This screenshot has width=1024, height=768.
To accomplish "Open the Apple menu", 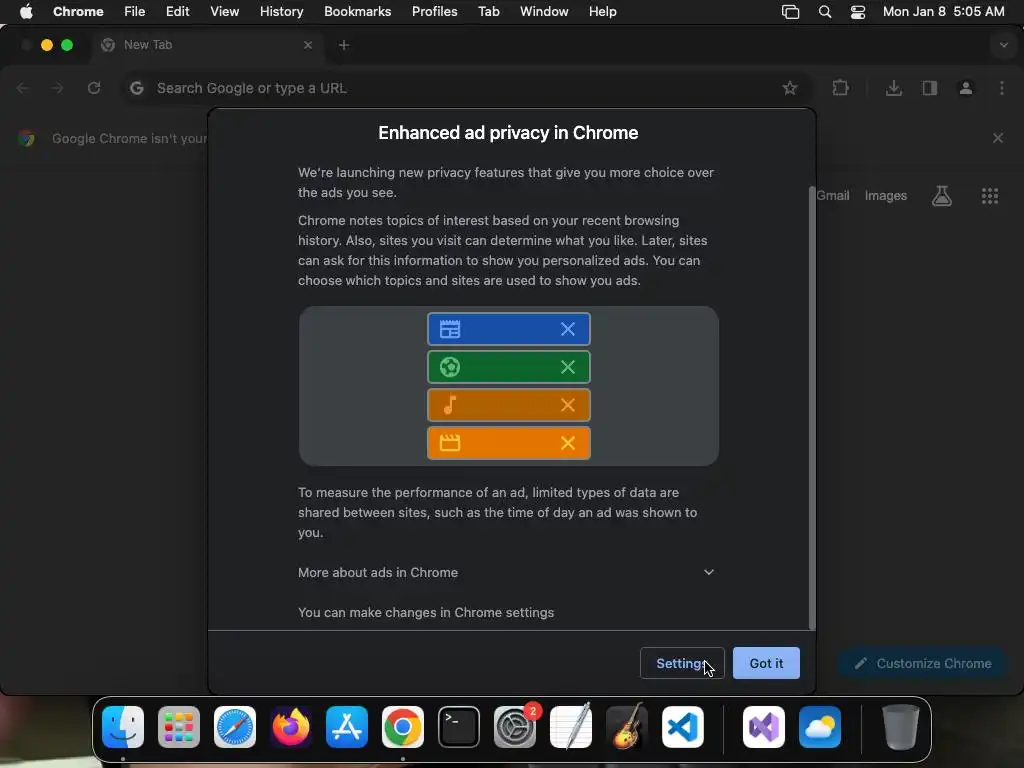I will pos(26,12).
